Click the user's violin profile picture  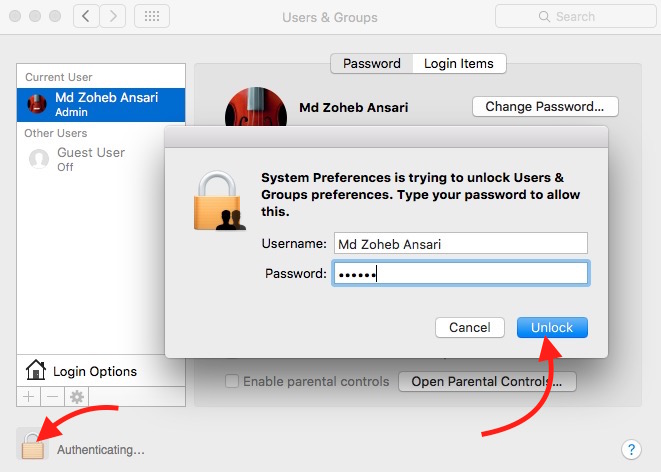pyautogui.click(x=255, y=108)
